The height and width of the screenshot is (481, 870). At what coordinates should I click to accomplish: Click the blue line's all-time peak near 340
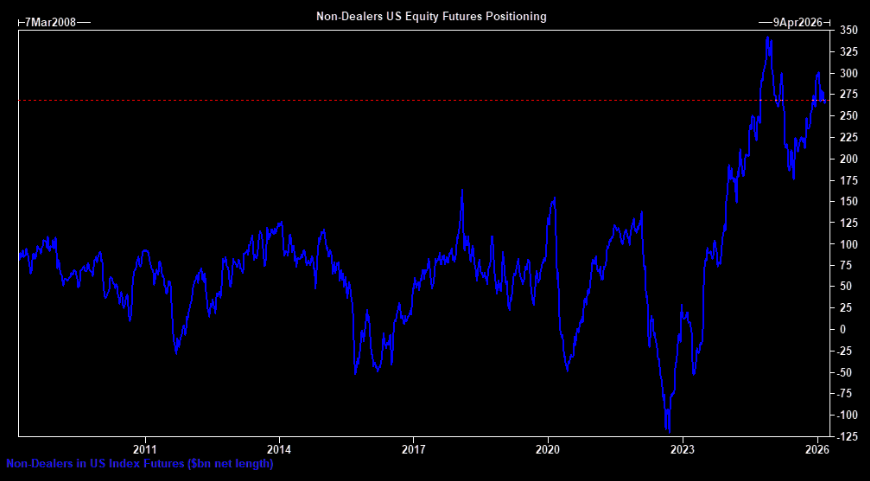767,38
